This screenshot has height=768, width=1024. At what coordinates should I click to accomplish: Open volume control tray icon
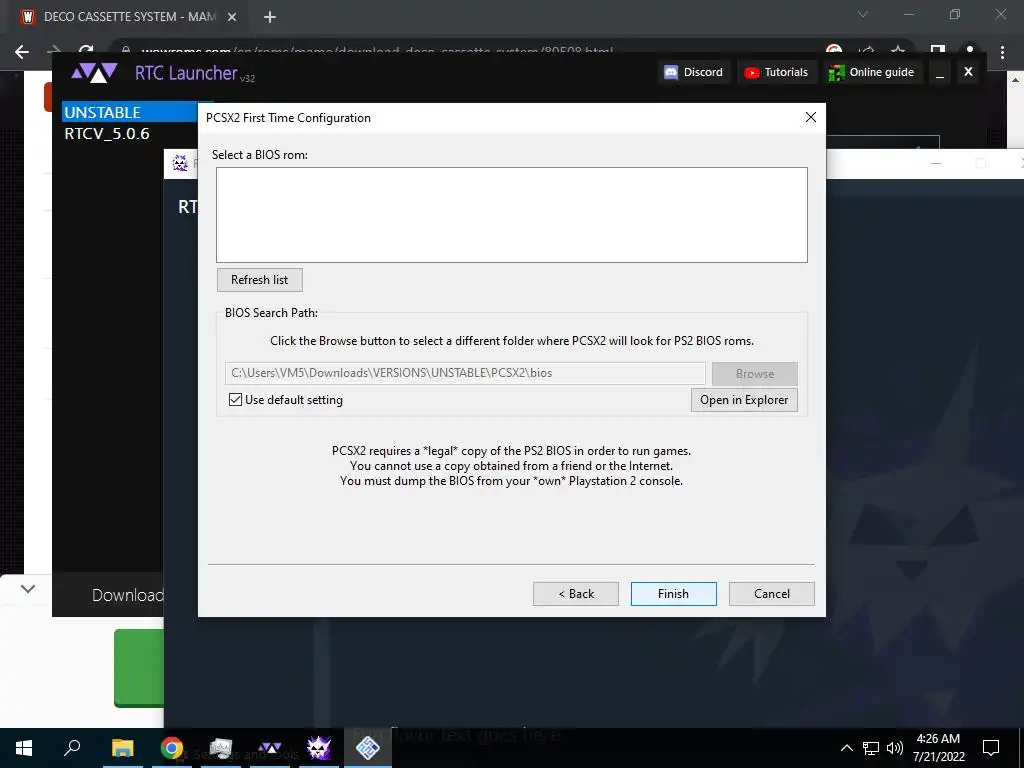tap(895, 748)
